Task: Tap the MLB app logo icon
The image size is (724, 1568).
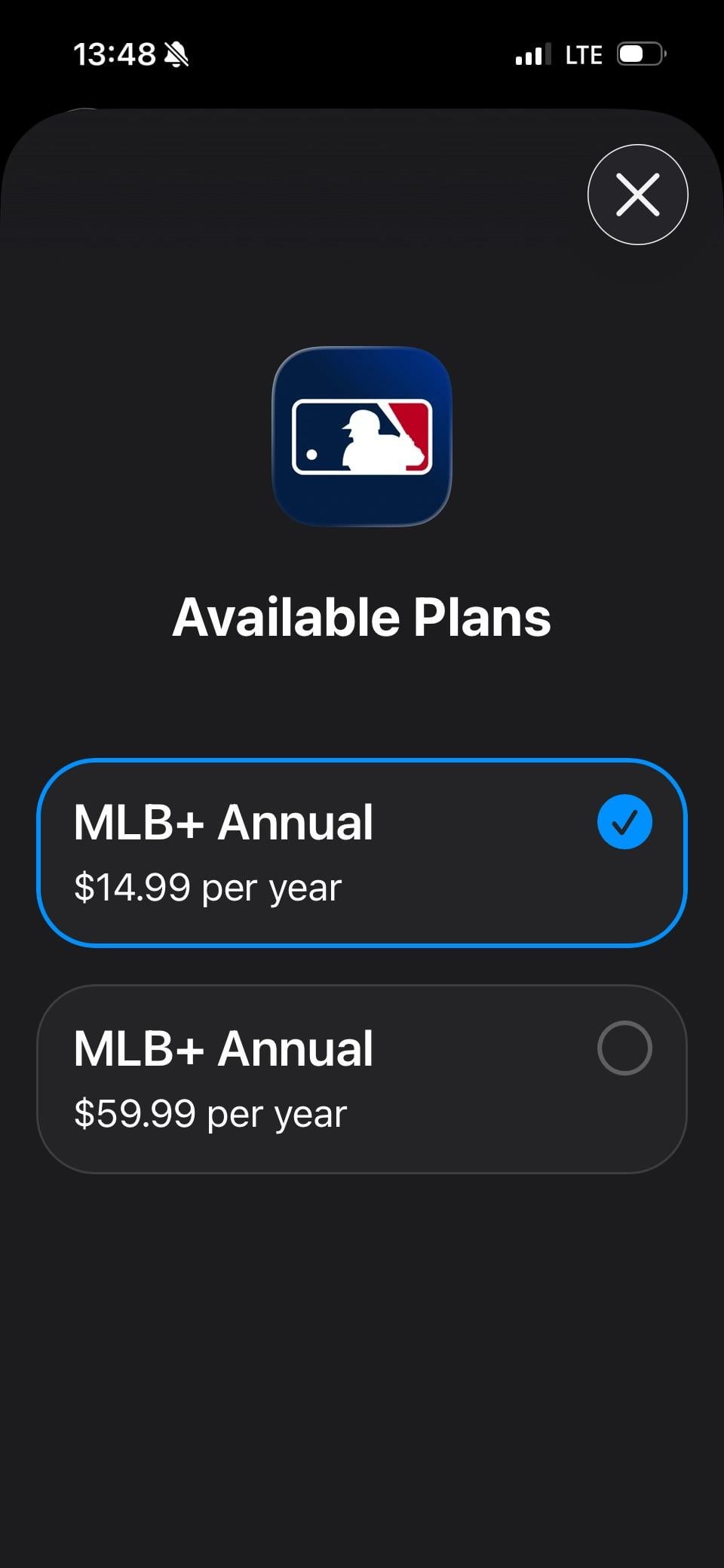Action: (362, 436)
